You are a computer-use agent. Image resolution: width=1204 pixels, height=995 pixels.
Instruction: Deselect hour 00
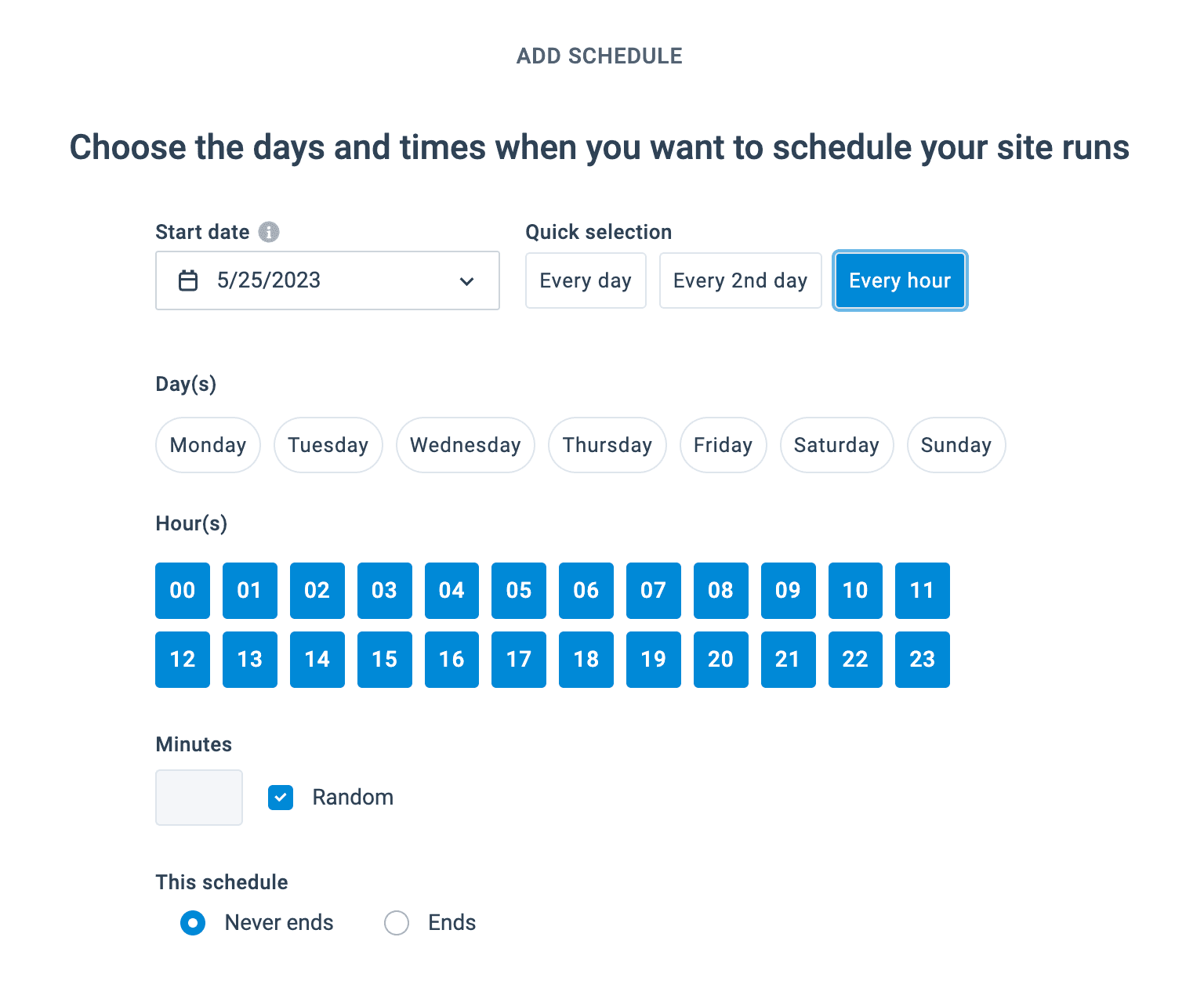[183, 591]
